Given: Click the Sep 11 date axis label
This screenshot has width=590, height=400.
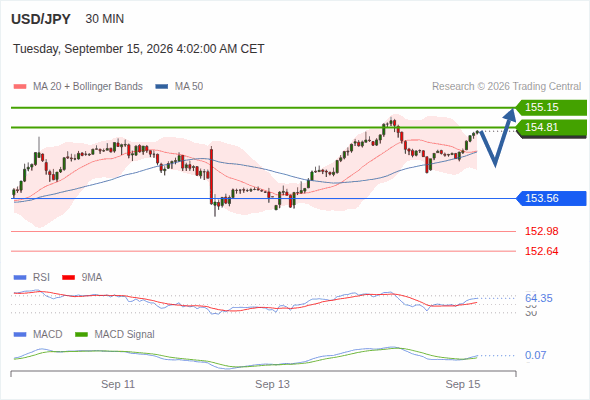Looking at the screenshot, I should point(118,384).
